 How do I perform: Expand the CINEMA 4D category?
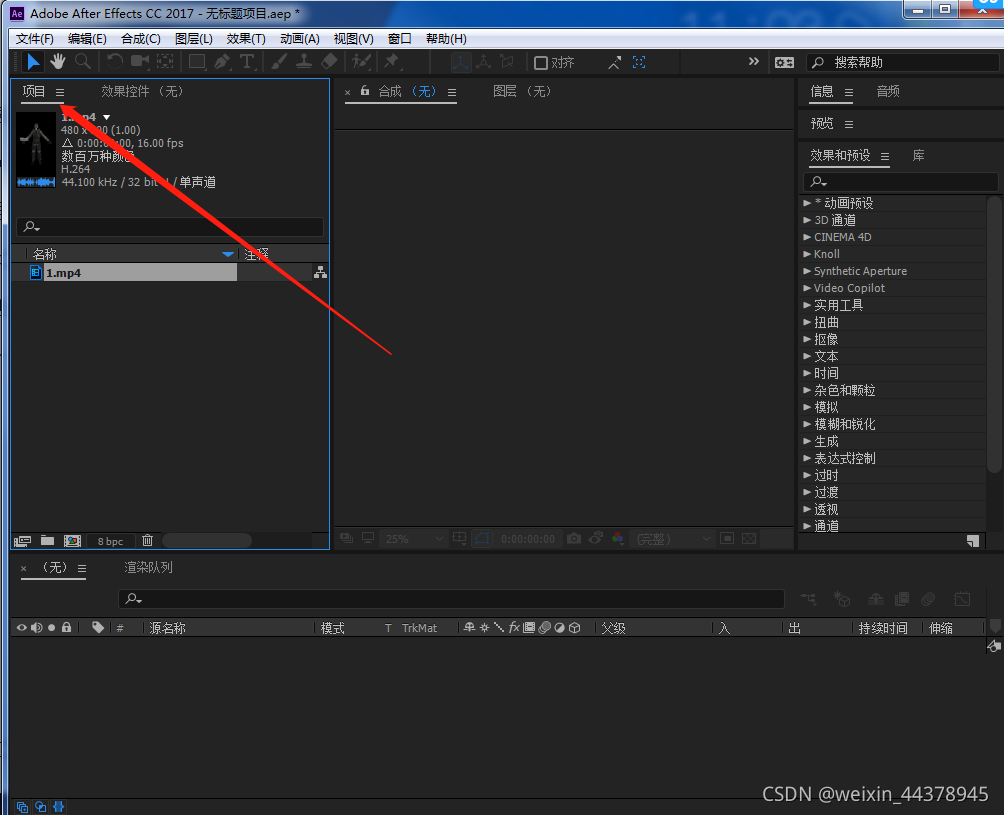[x=807, y=237]
